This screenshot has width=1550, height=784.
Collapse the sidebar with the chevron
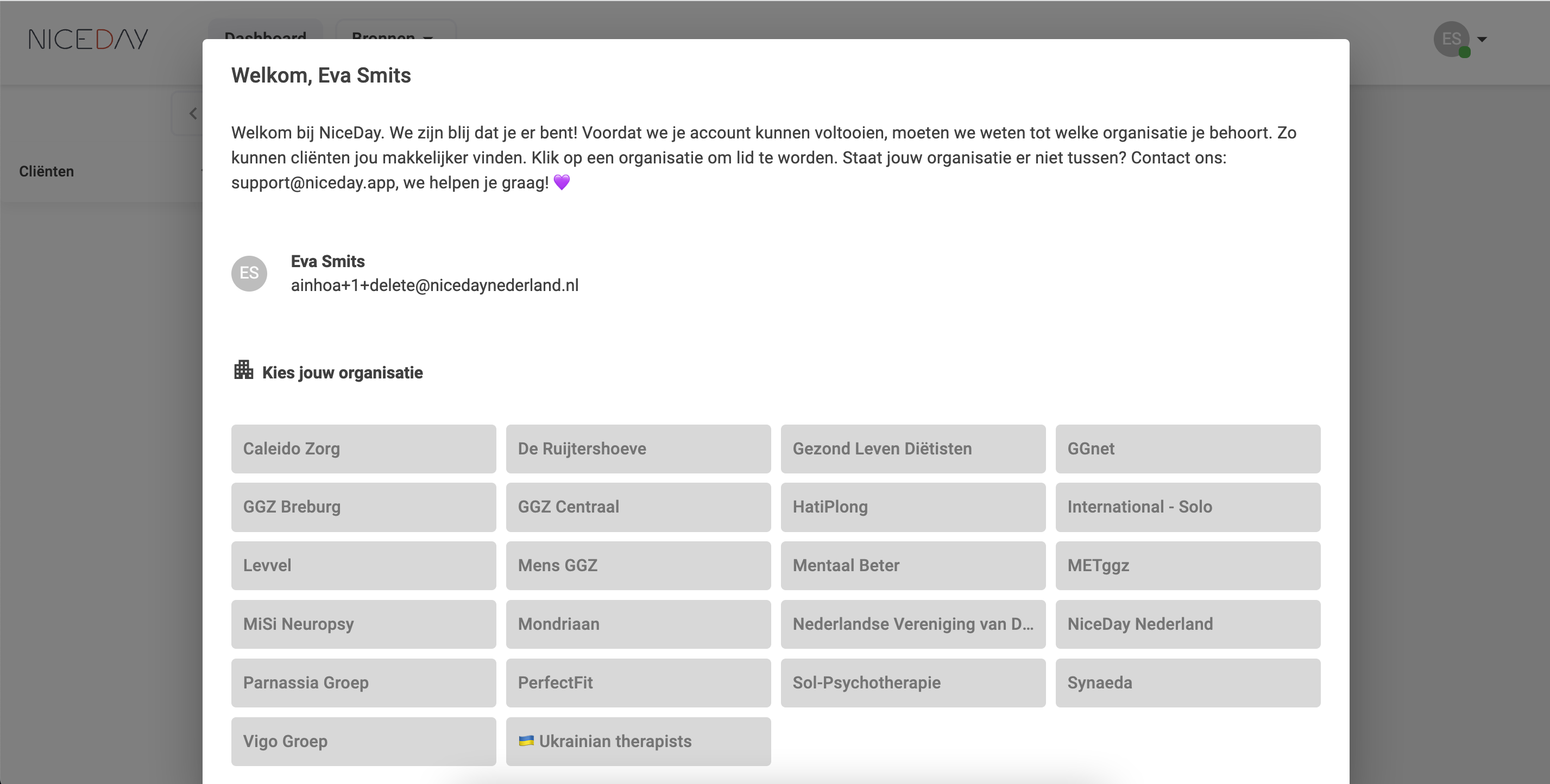tap(193, 113)
